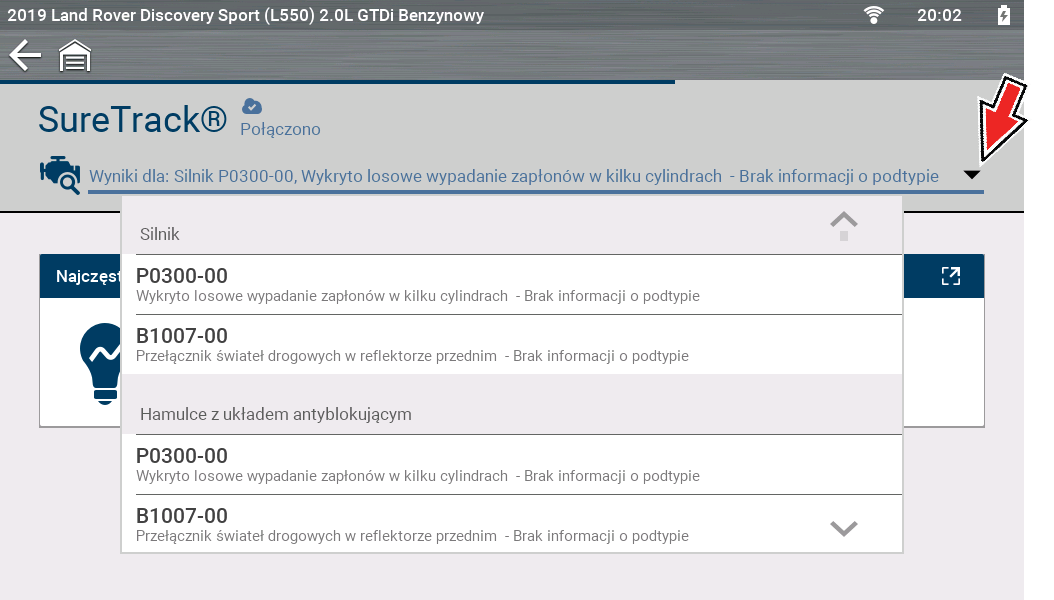Screen dimensions: 1054x600
Task: Expand the panel with the fullscreen icon
Action: click(x=950, y=277)
